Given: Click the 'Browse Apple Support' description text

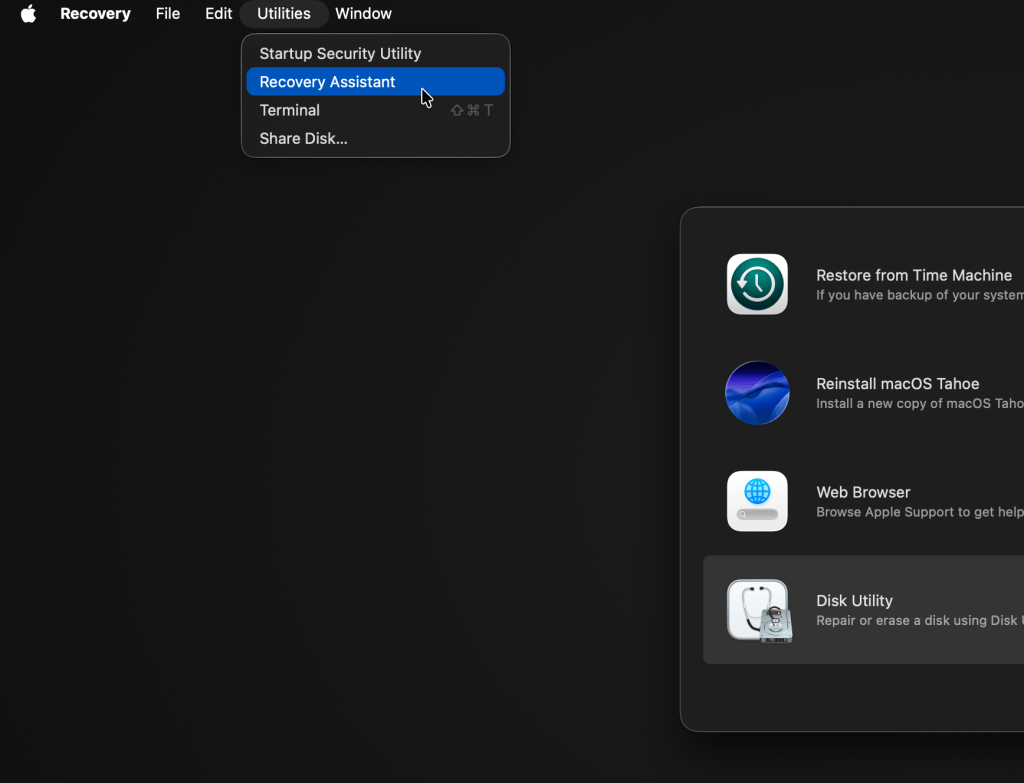Looking at the screenshot, I should (919, 512).
